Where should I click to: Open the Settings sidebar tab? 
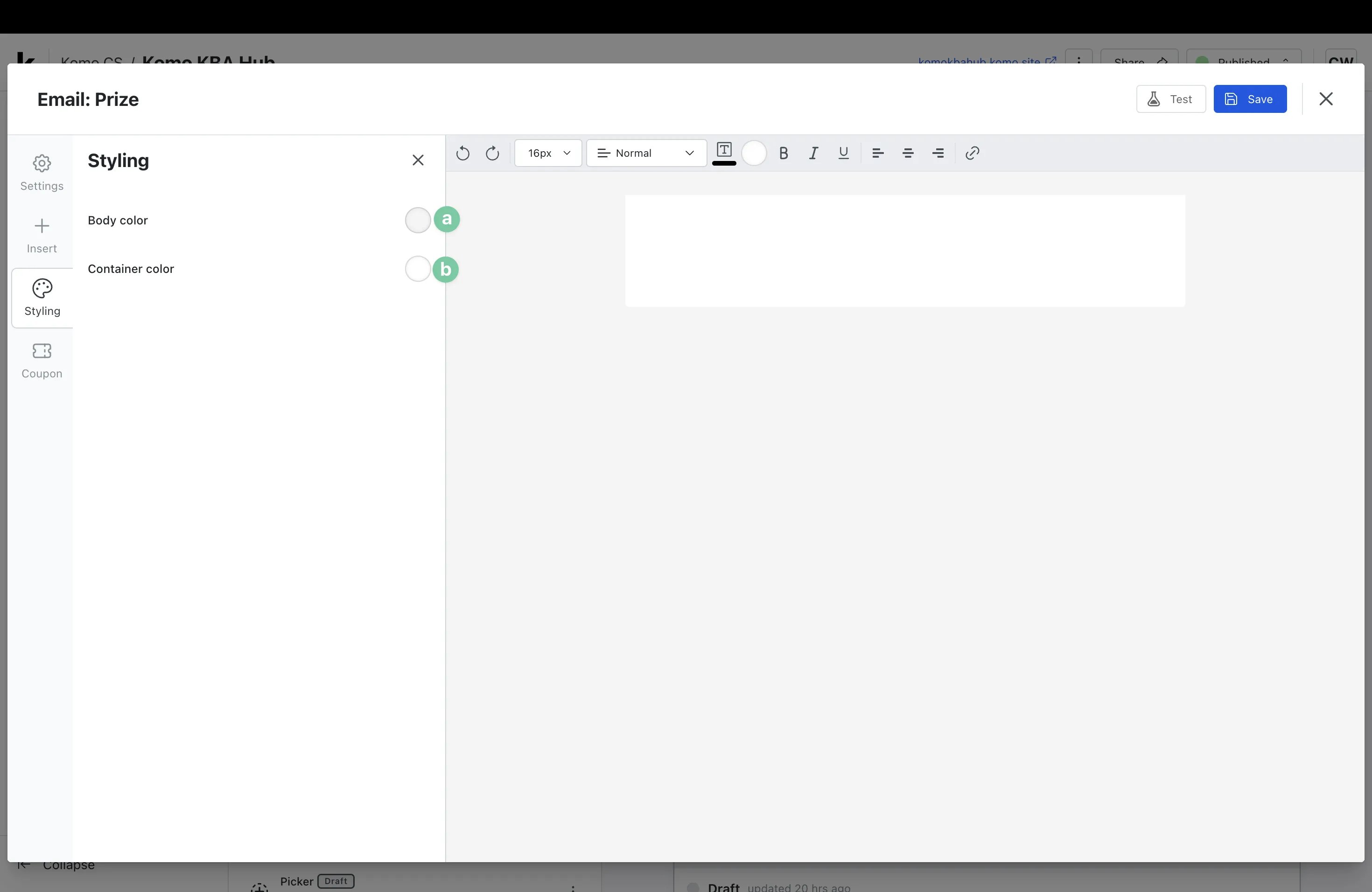click(x=42, y=173)
